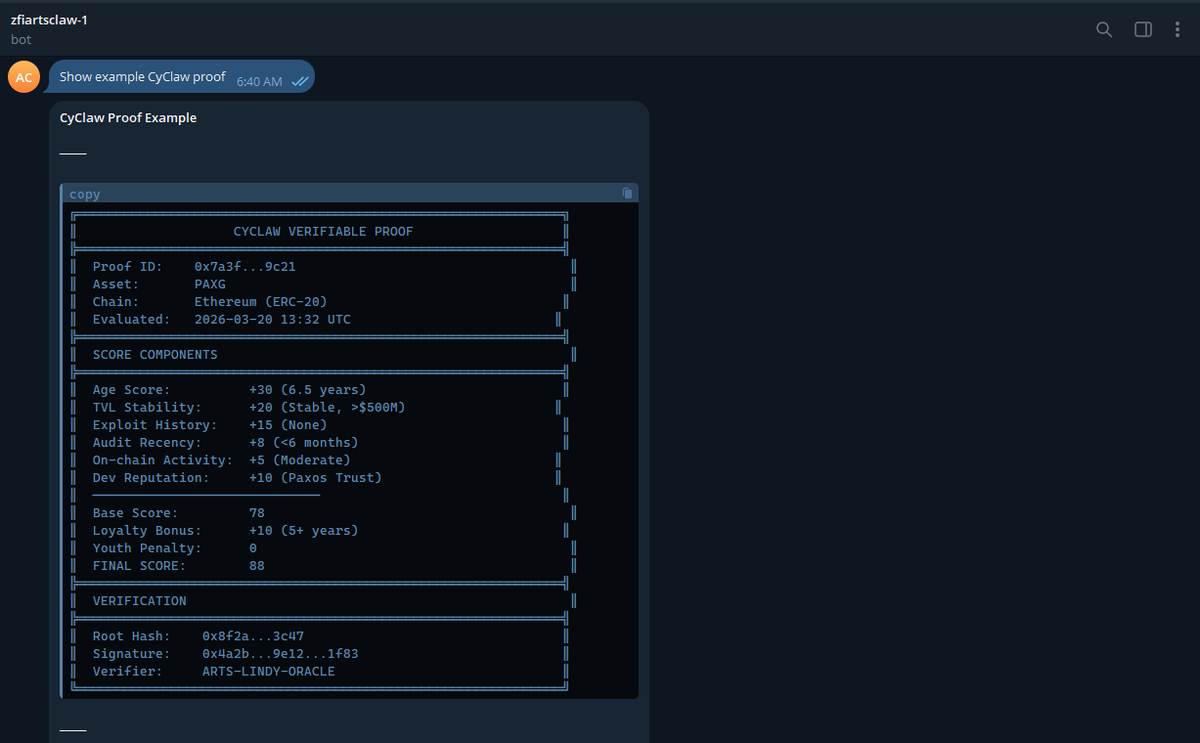Viewport: 1200px width, 743px height.
Task: Select the 'Show example CyClaw proof' message
Action: click(142, 77)
